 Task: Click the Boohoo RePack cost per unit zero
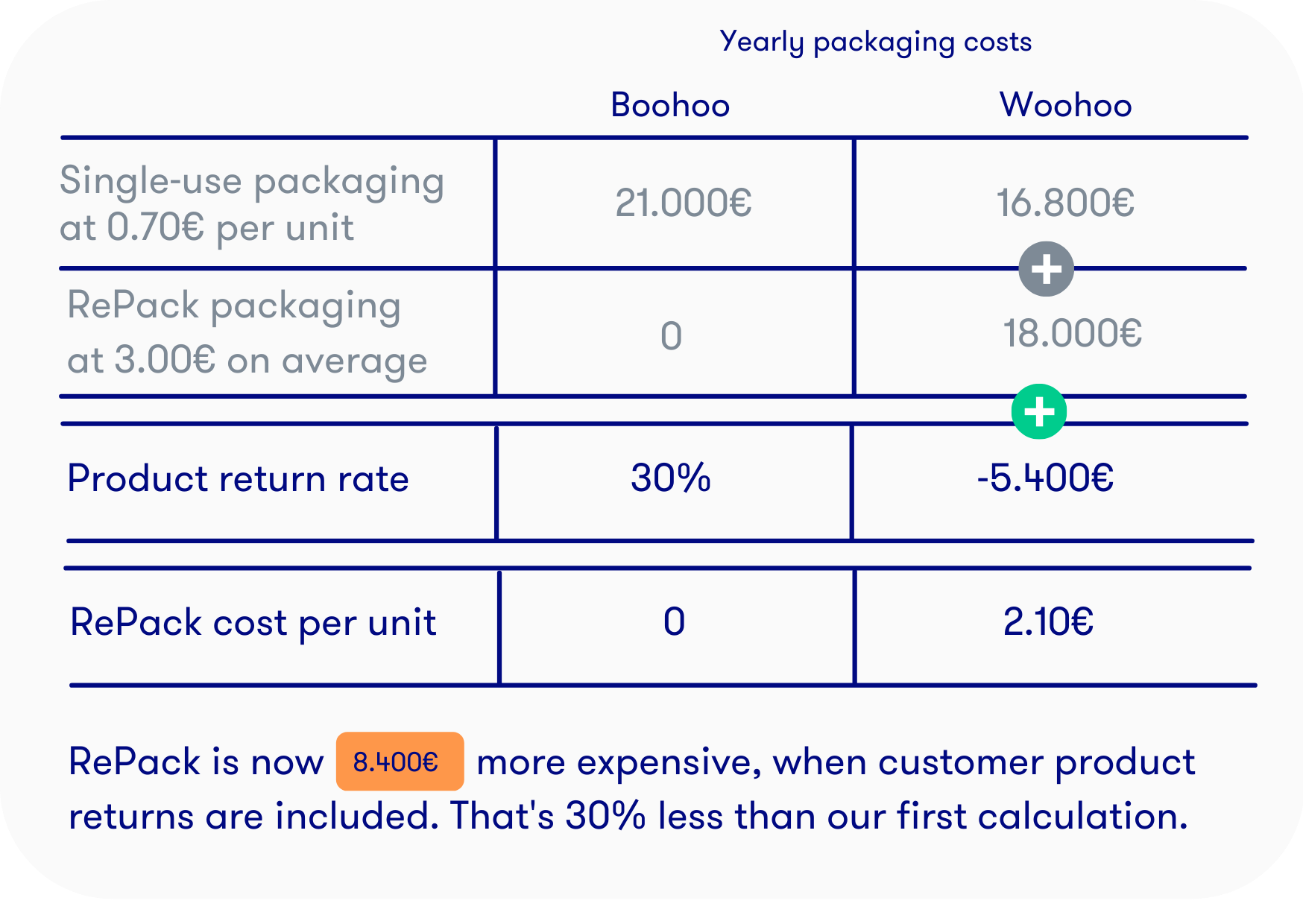coord(674,621)
